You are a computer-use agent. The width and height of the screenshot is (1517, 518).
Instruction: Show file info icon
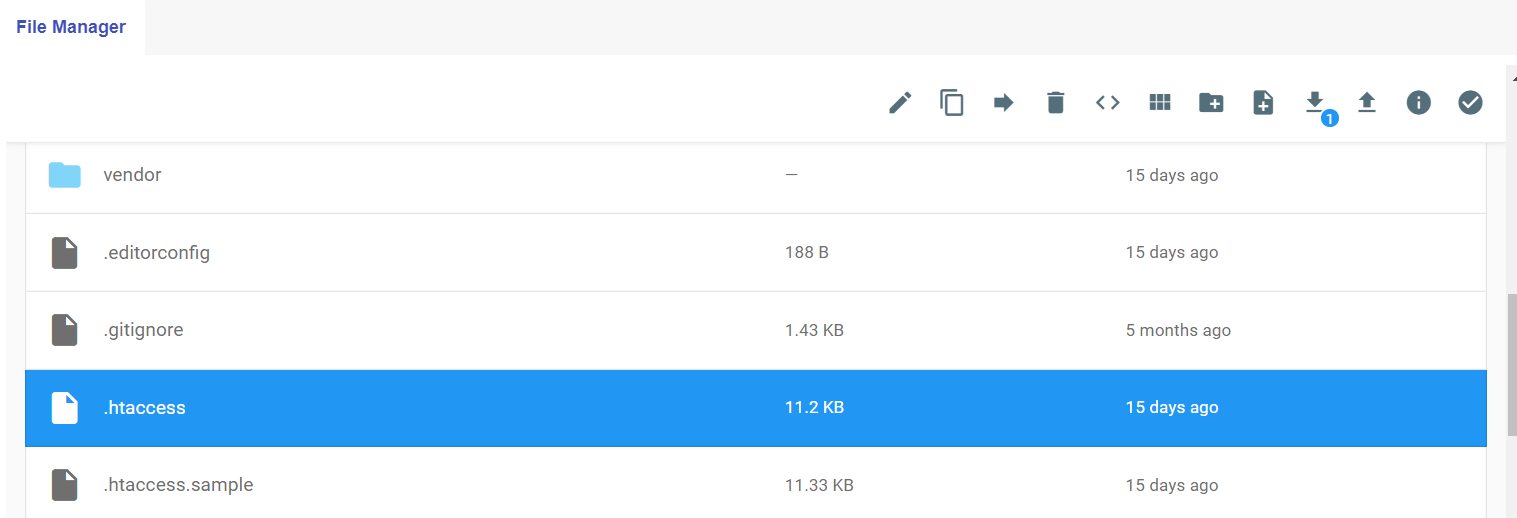tap(1419, 102)
